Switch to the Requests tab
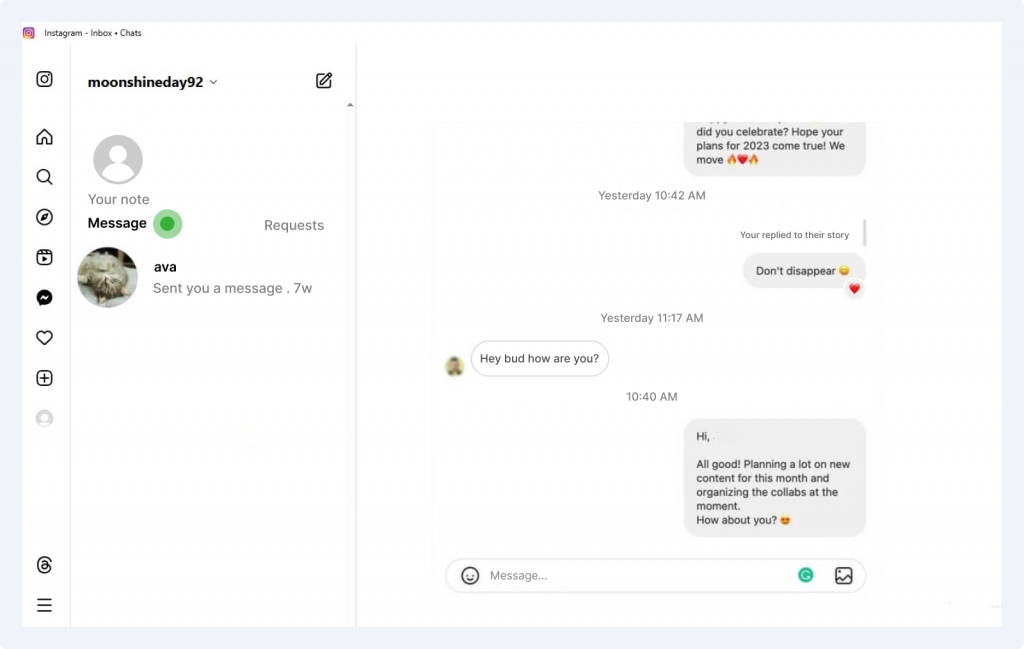Screen dimensions: 1024x649 coord(294,225)
